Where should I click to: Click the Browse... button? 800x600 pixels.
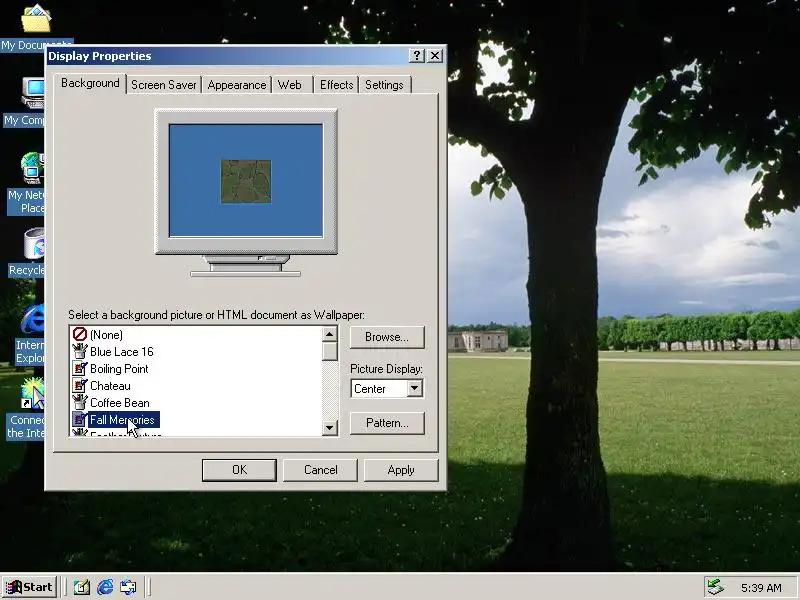(387, 337)
